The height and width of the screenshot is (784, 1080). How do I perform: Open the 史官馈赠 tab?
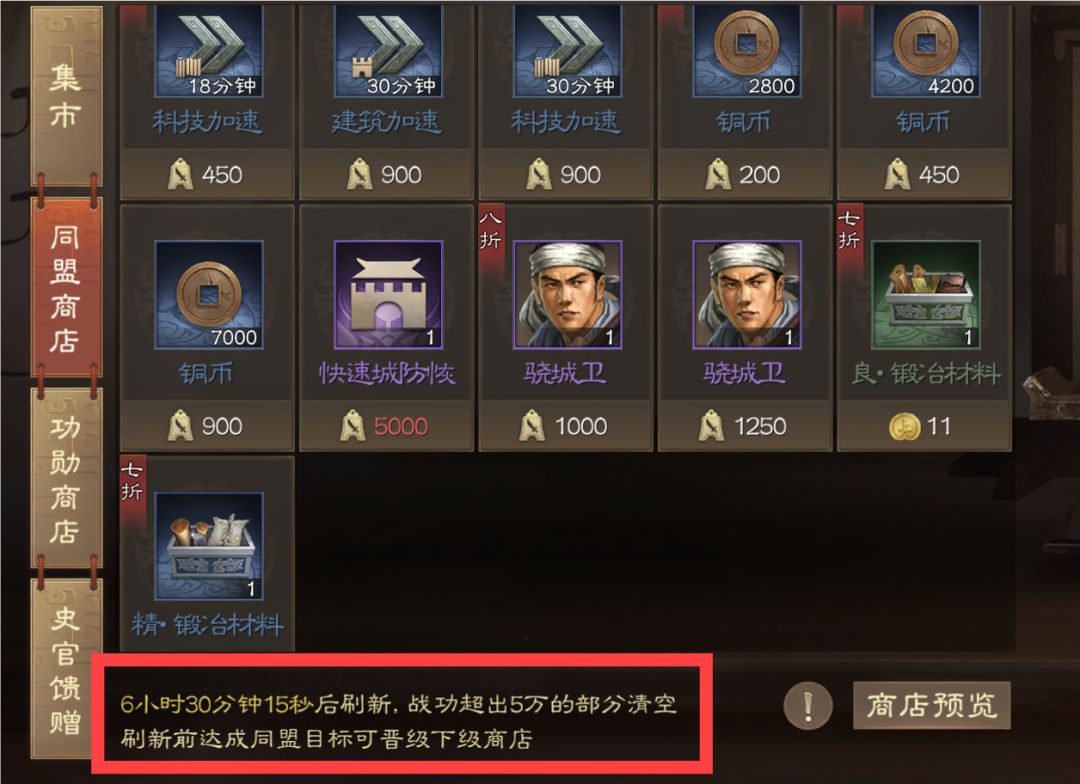coord(66,668)
